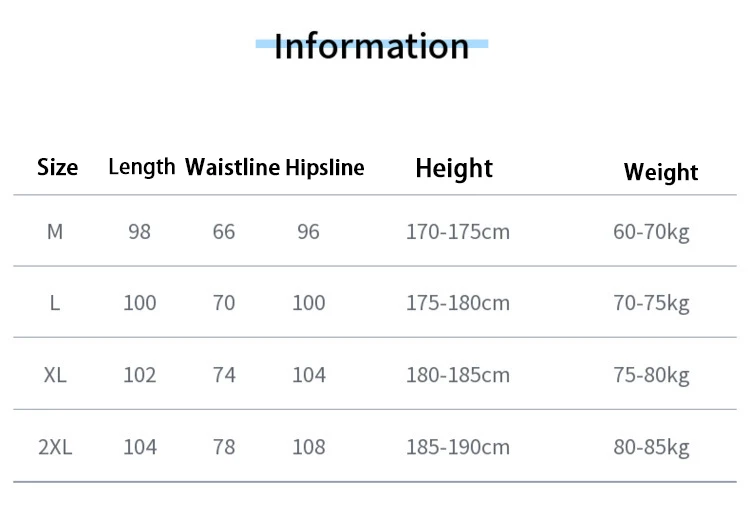Select the Size column header
This screenshot has width=750, height=516.
tap(57, 168)
